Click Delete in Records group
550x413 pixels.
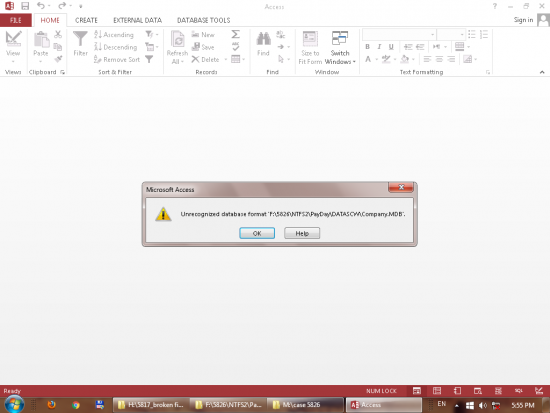[x=206, y=59]
